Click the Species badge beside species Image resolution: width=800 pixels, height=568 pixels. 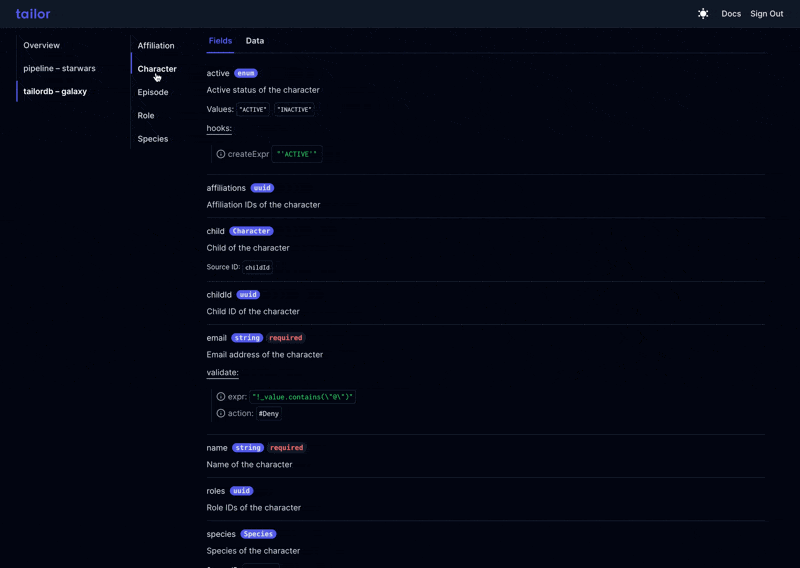coord(258,534)
